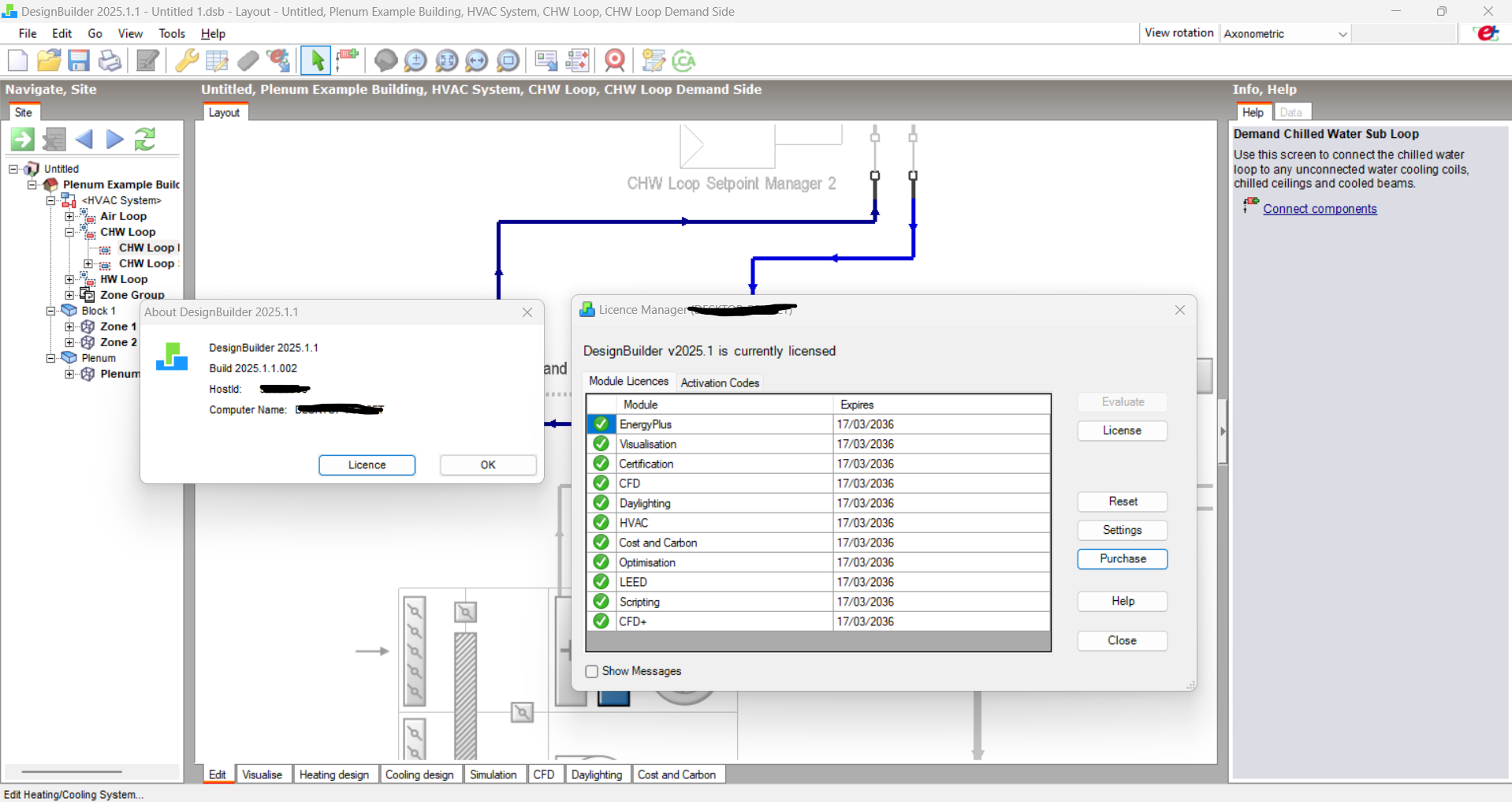Image resolution: width=1512 pixels, height=802 pixels.
Task: Follow the Connect components link
Action: (1320, 209)
